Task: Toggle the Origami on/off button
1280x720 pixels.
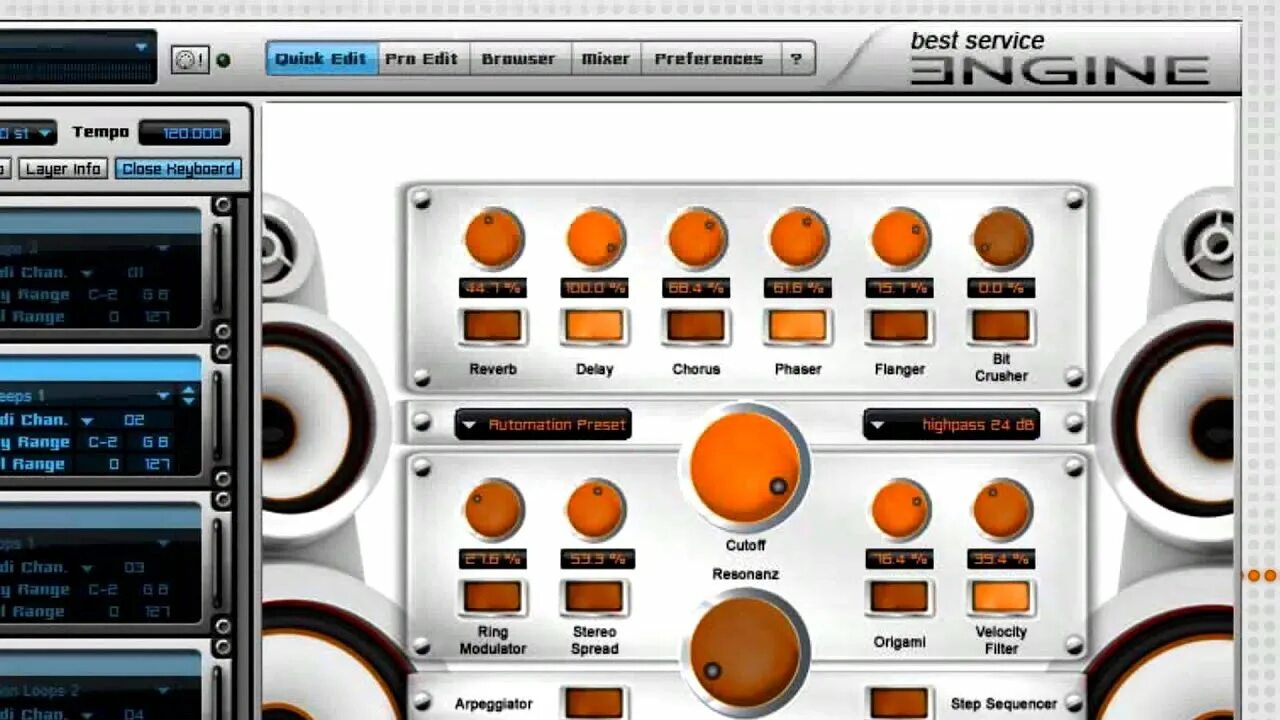Action: click(x=900, y=597)
